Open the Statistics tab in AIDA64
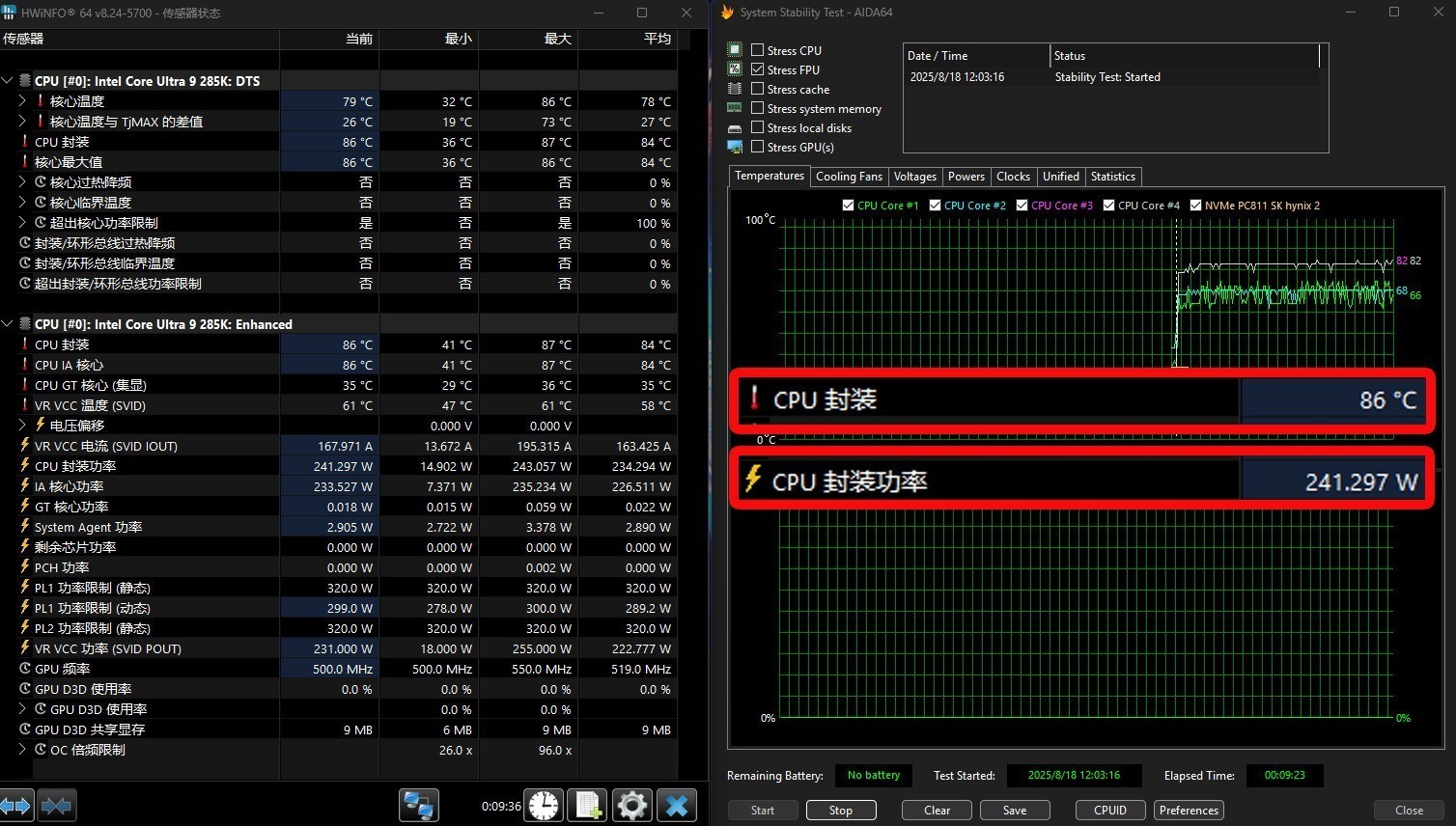The image size is (1456, 826). 1112,177
